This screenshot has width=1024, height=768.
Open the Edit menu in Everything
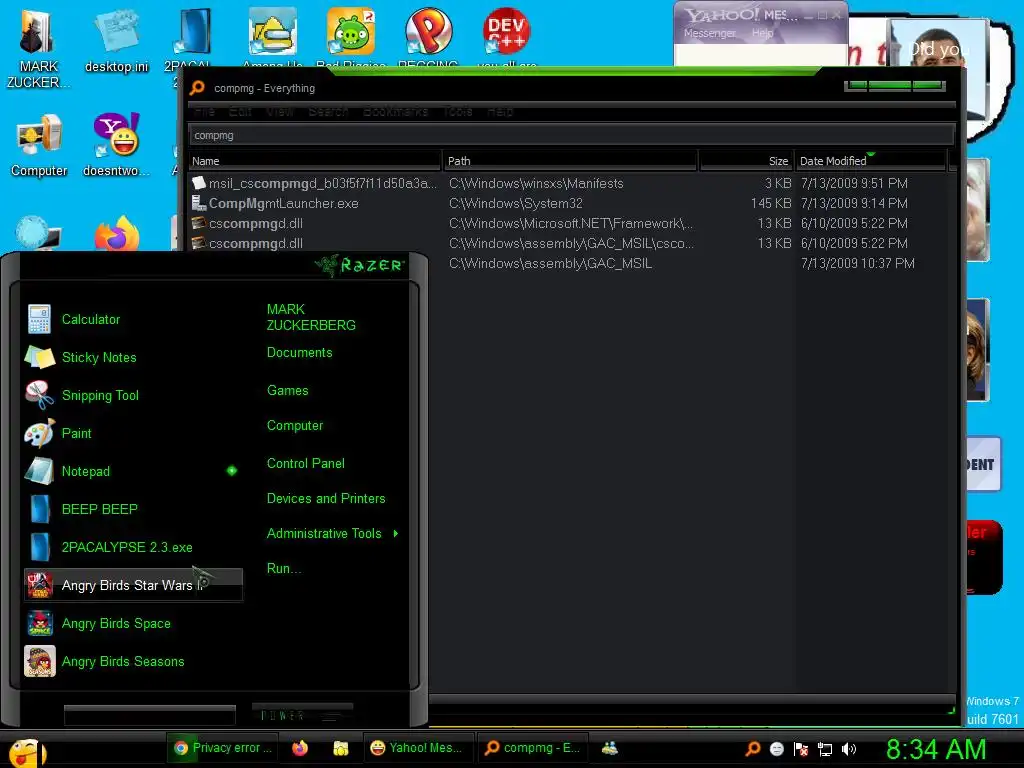[240, 112]
